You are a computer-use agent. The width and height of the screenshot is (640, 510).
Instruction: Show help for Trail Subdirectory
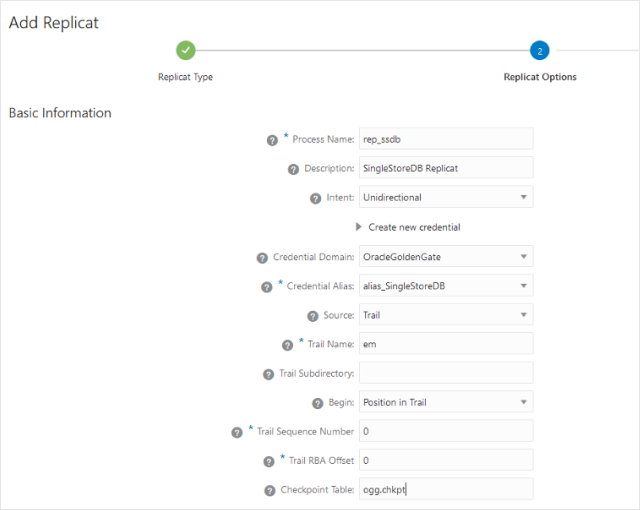pyautogui.click(x=268, y=375)
